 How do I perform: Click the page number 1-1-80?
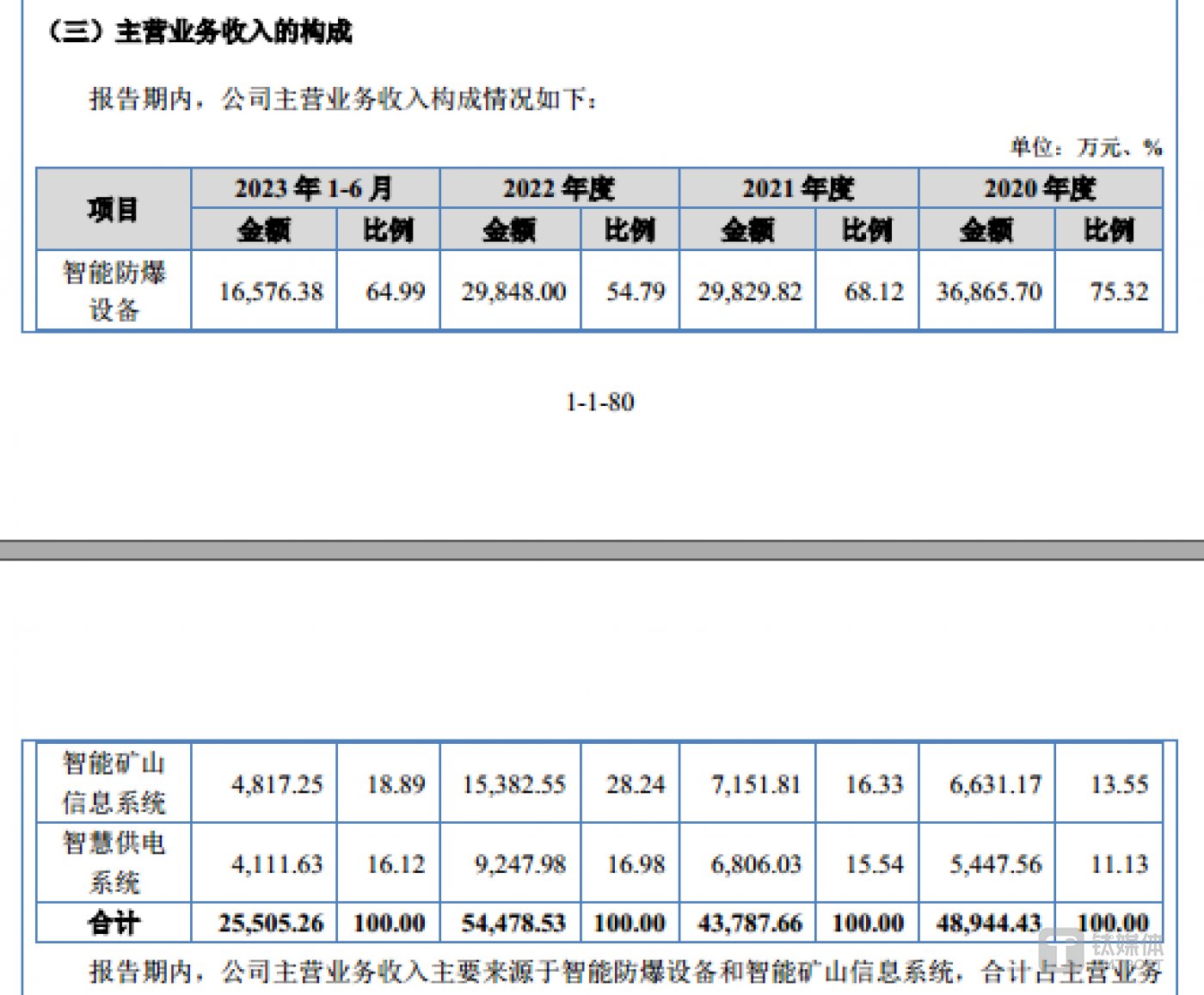[600, 402]
